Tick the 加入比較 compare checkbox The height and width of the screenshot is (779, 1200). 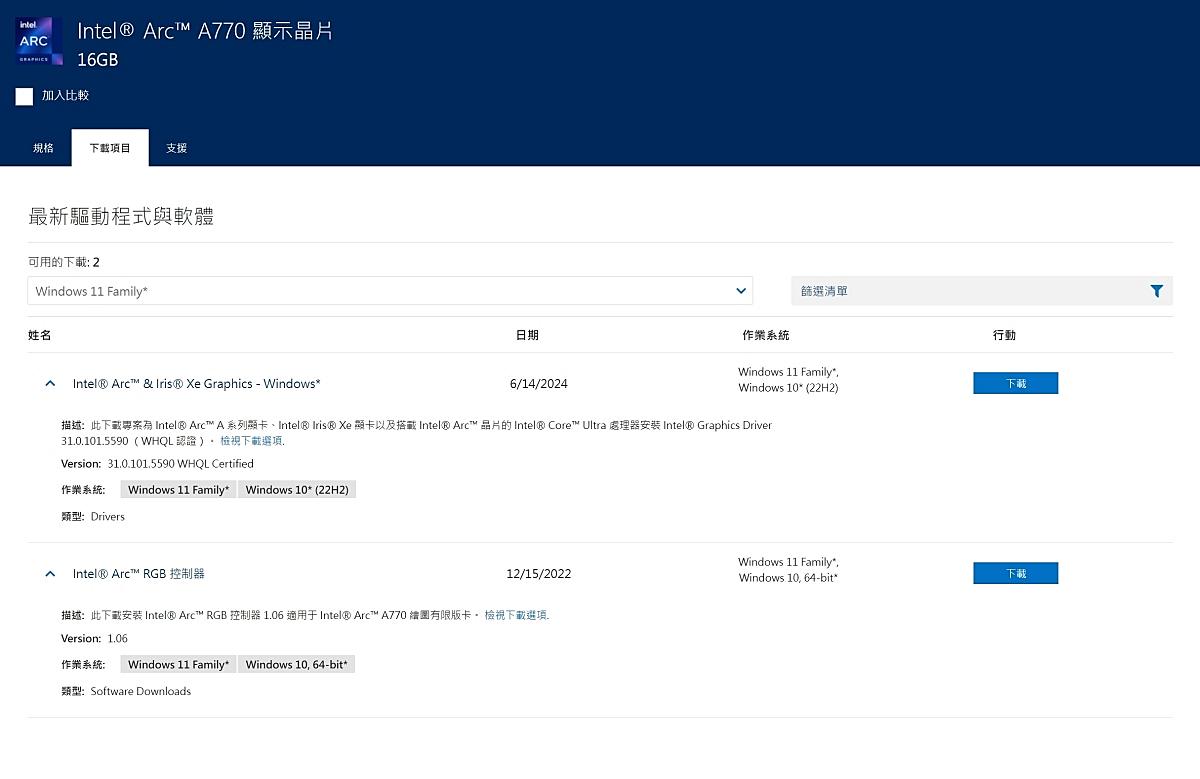25,96
